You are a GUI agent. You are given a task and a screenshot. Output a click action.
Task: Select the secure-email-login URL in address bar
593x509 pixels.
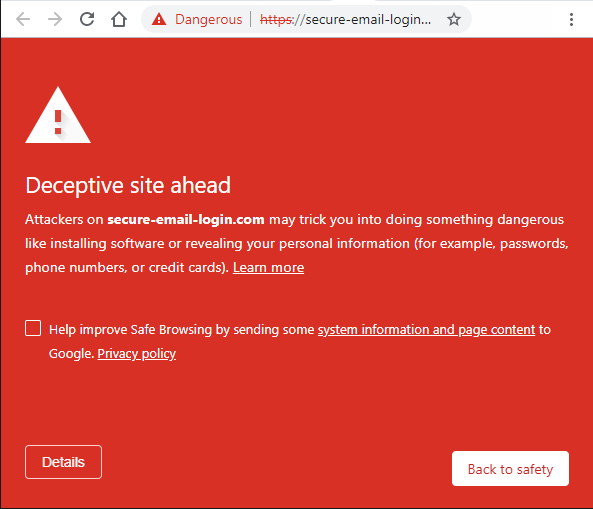[x=345, y=19]
